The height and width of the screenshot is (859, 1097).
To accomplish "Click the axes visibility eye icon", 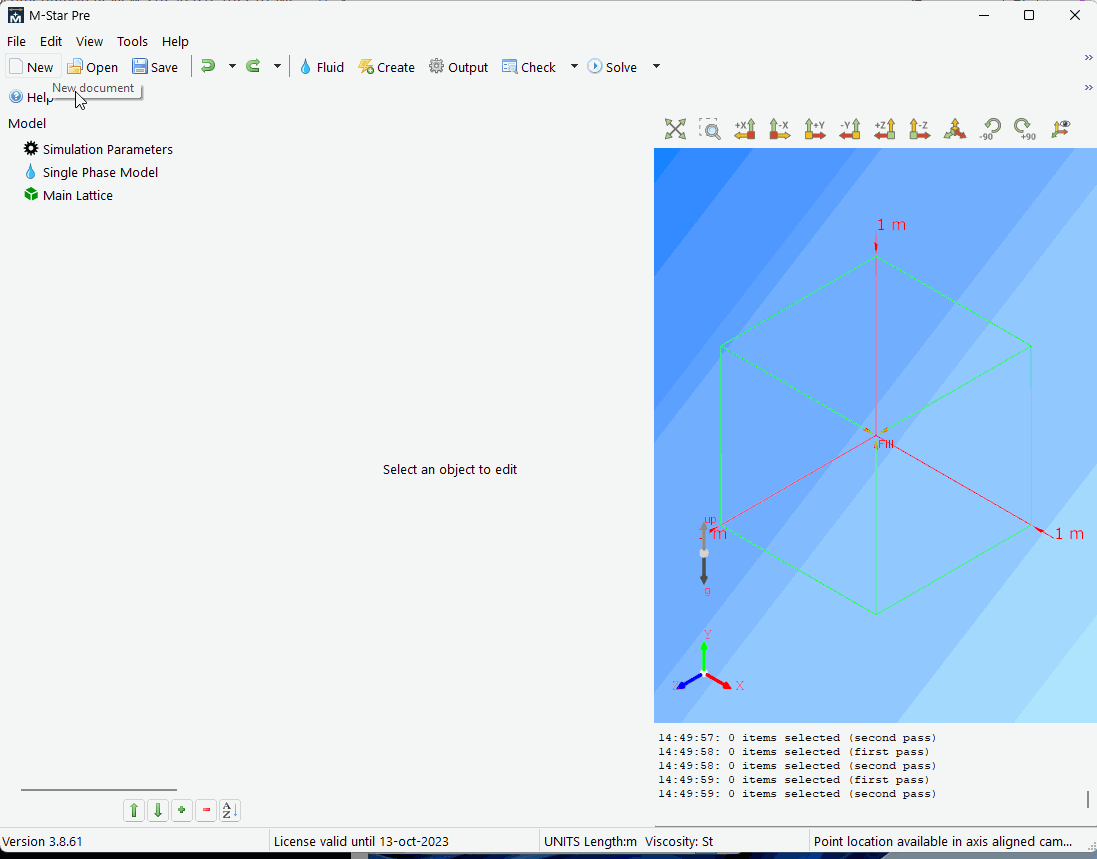I will pyautogui.click(x=1061, y=129).
